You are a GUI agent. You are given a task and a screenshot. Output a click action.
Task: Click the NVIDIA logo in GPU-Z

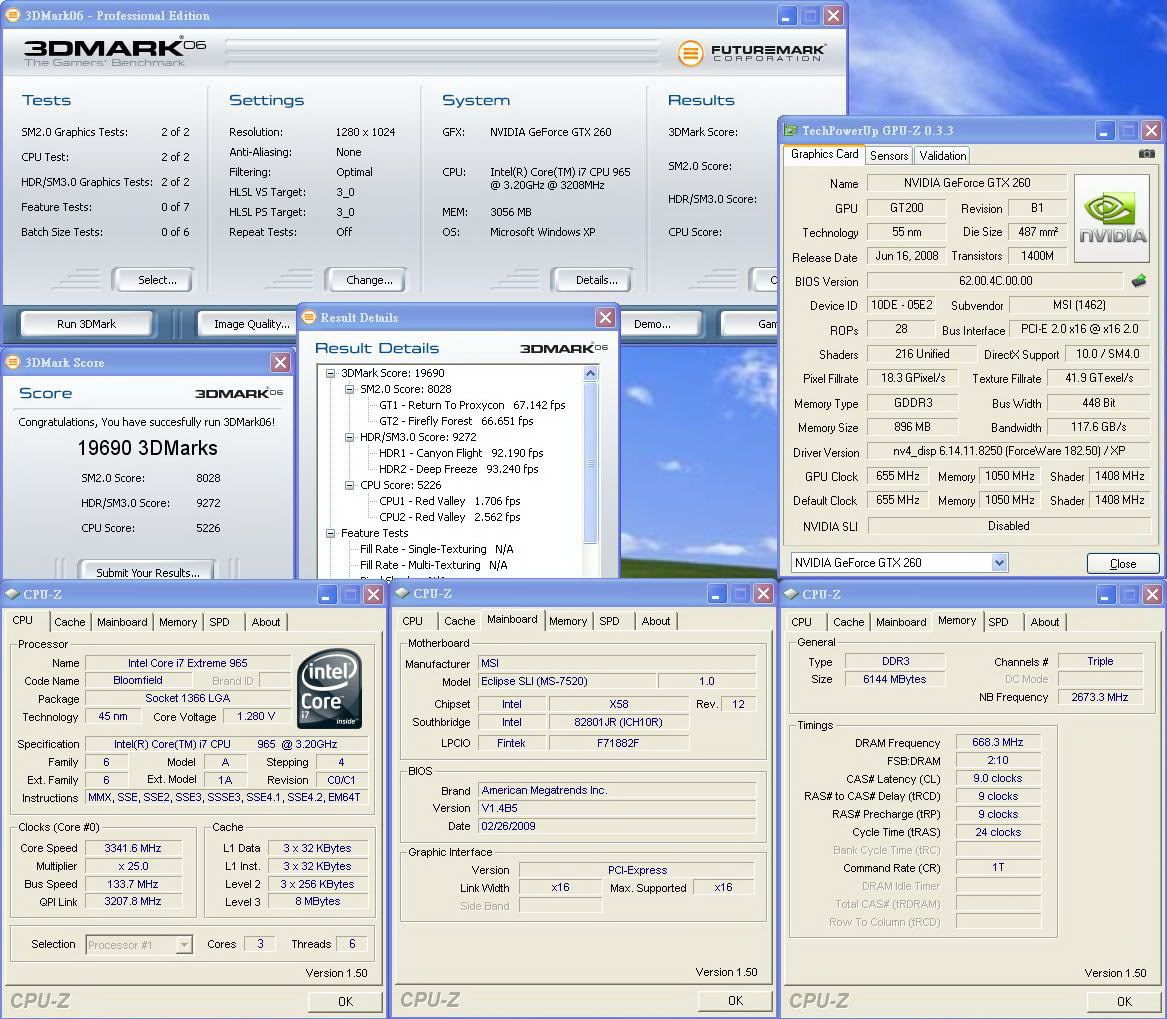[1112, 218]
